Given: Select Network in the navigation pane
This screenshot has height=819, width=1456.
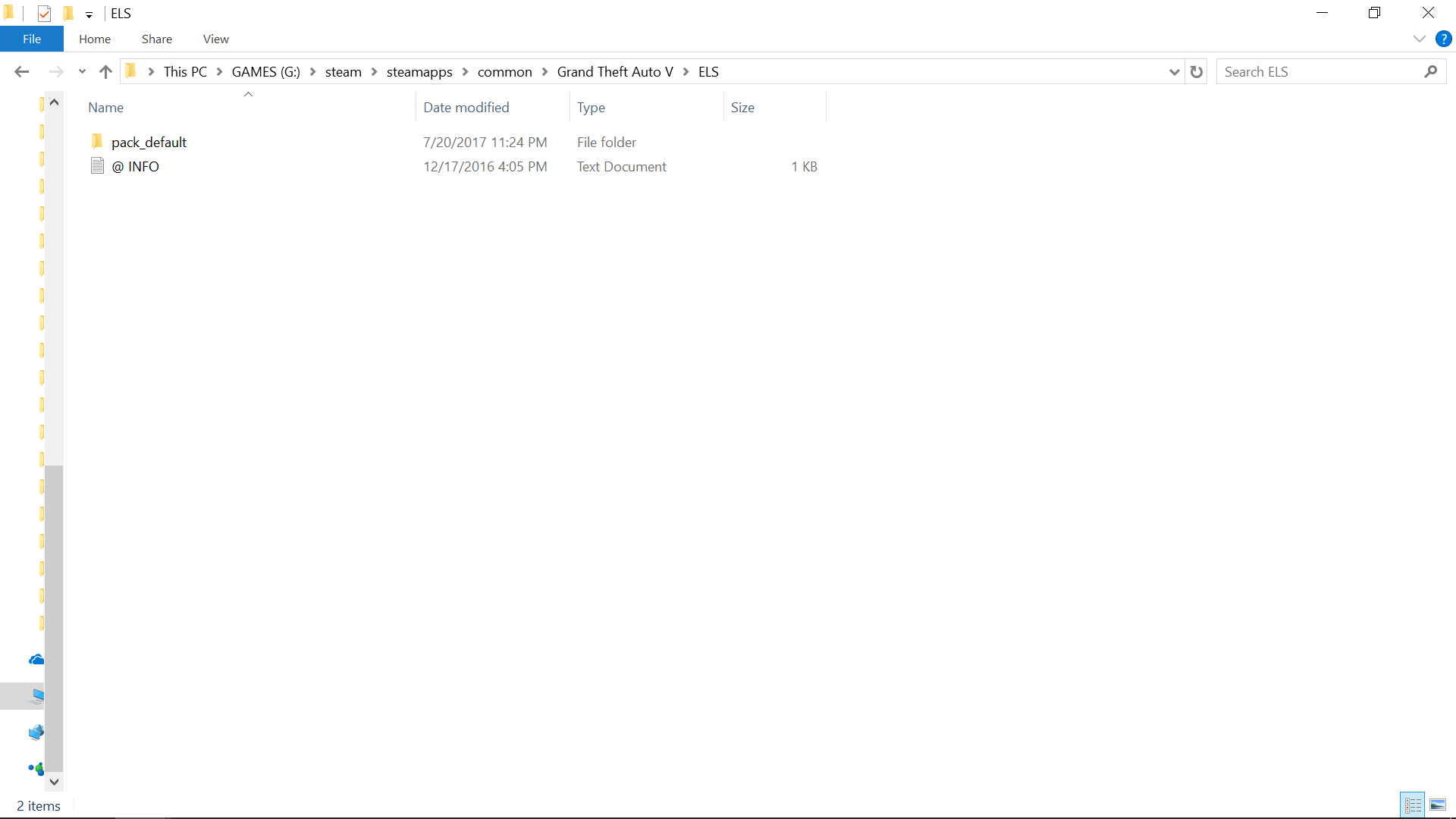Looking at the screenshot, I should (36, 733).
